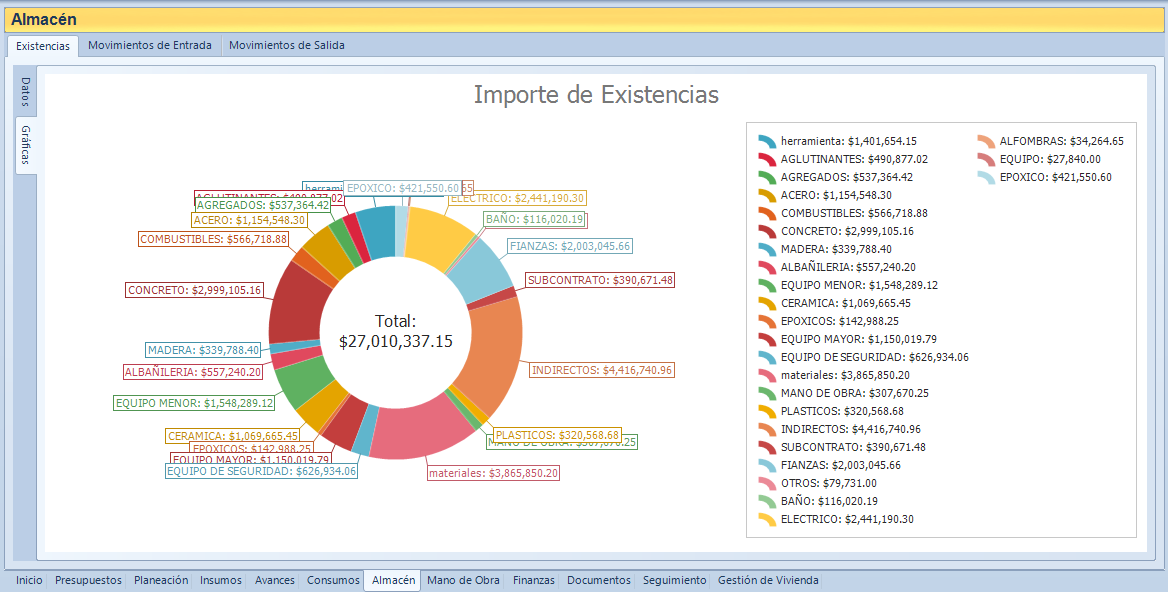Image resolution: width=1168 pixels, height=592 pixels.
Task: Select the ALBAÑILERIA $557,240.20 chart label
Action: (x=193, y=372)
